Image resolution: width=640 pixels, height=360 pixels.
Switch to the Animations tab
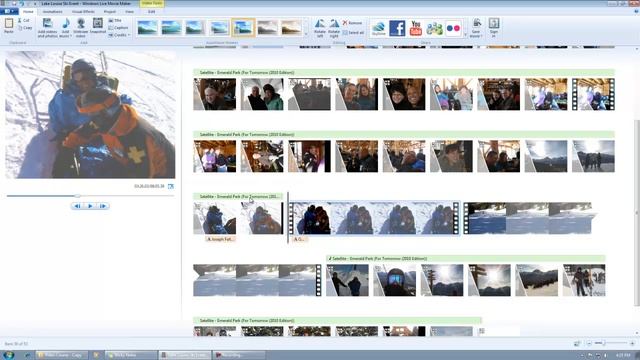click(52, 11)
